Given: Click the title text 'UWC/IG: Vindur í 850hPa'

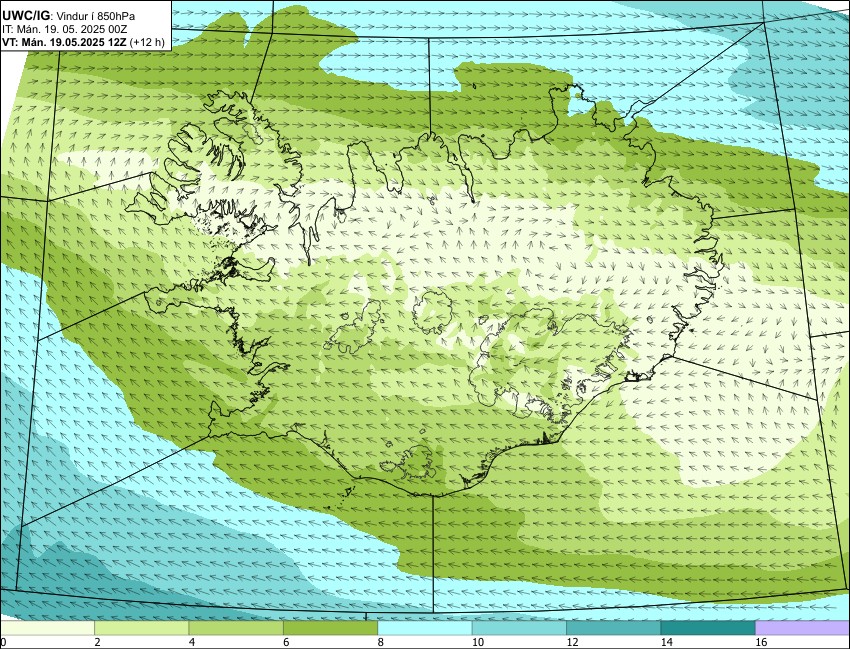Looking at the screenshot, I should coord(68,16).
